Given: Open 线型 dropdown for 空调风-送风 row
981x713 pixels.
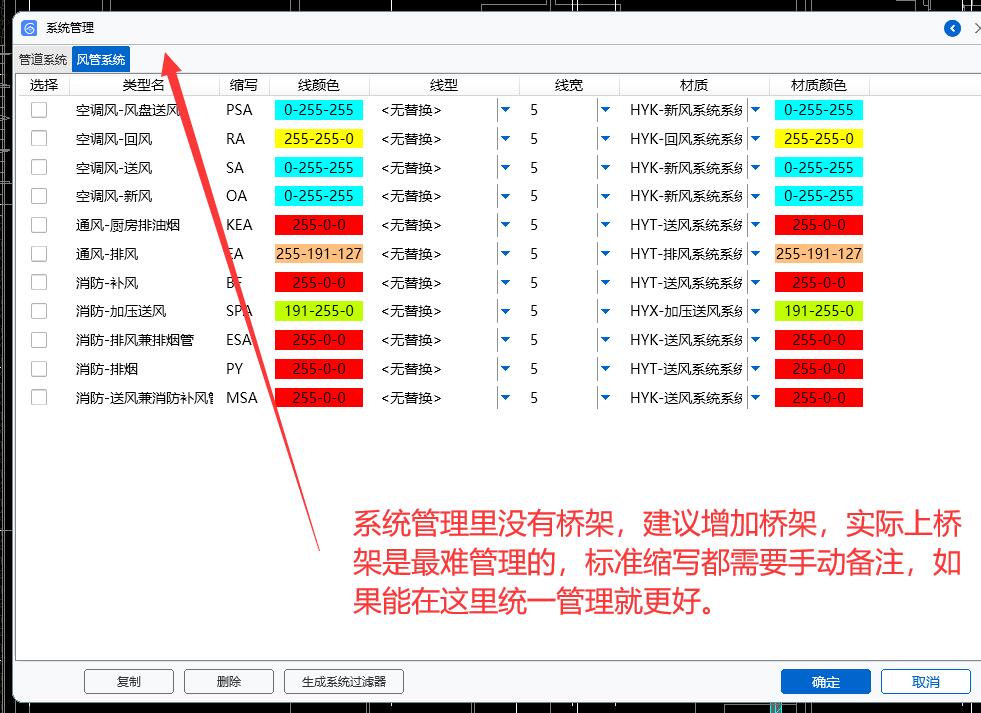Looking at the screenshot, I should coord(505,168).
